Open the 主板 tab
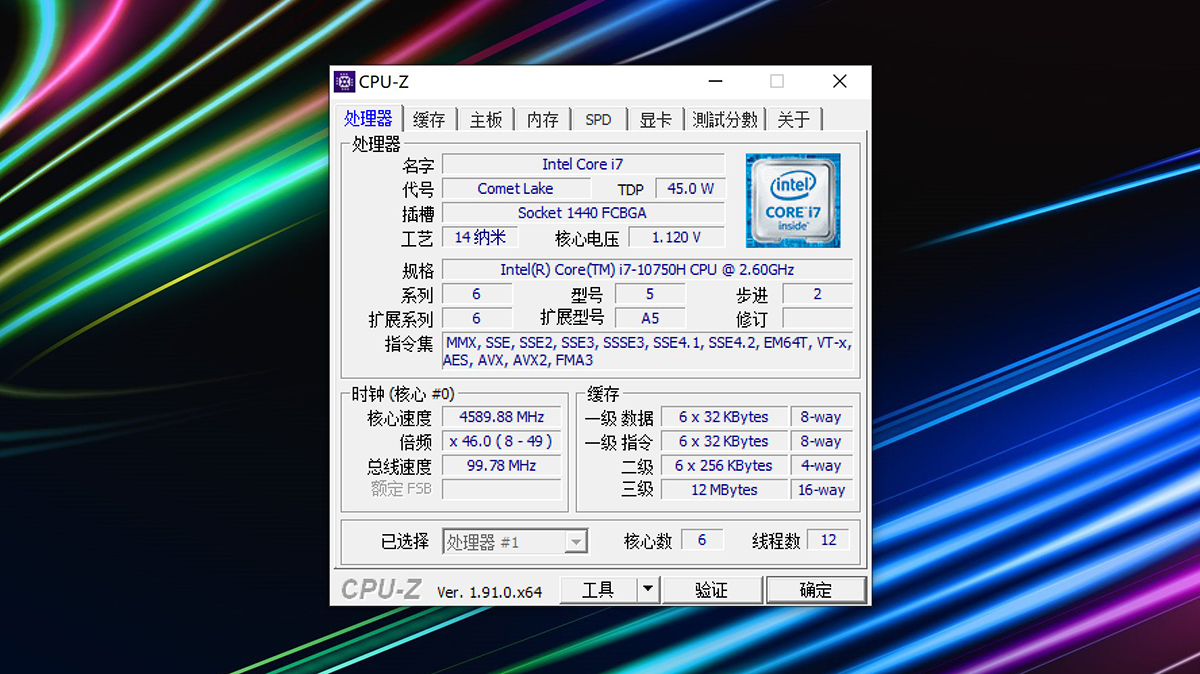This screenshot has height=674, width=1200. click(486, 120)
